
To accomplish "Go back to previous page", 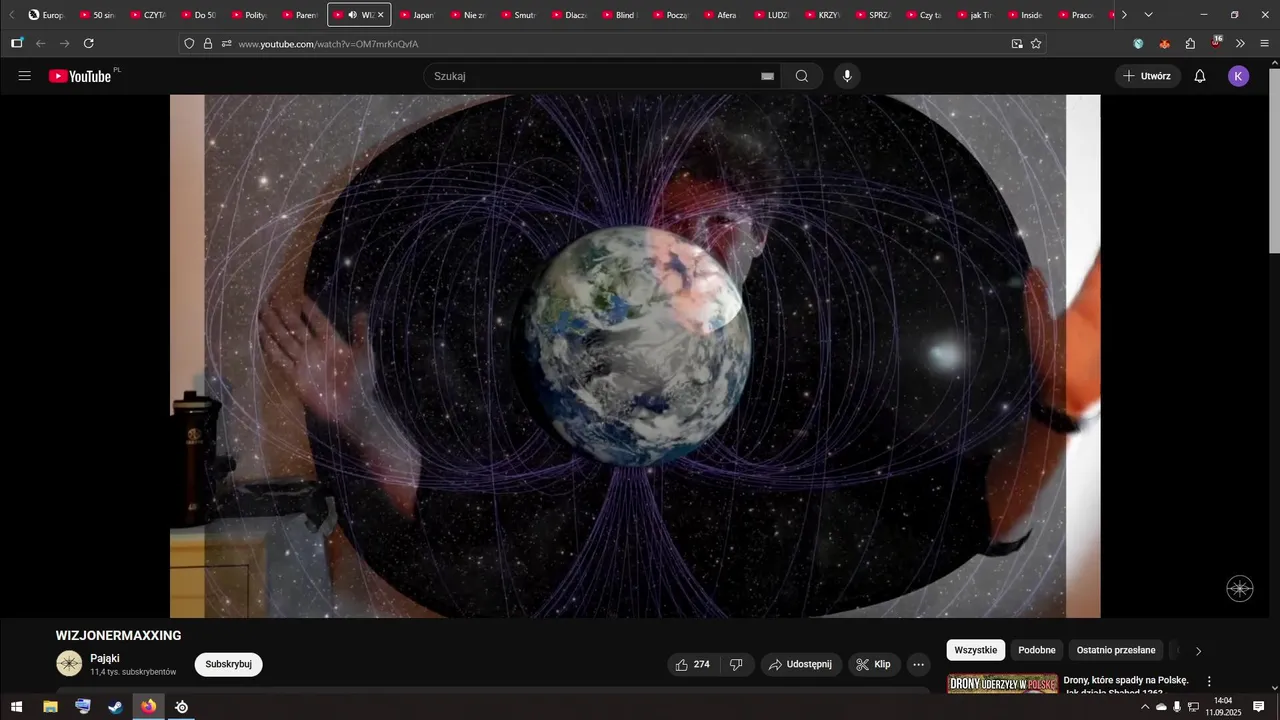I will 41,43.
